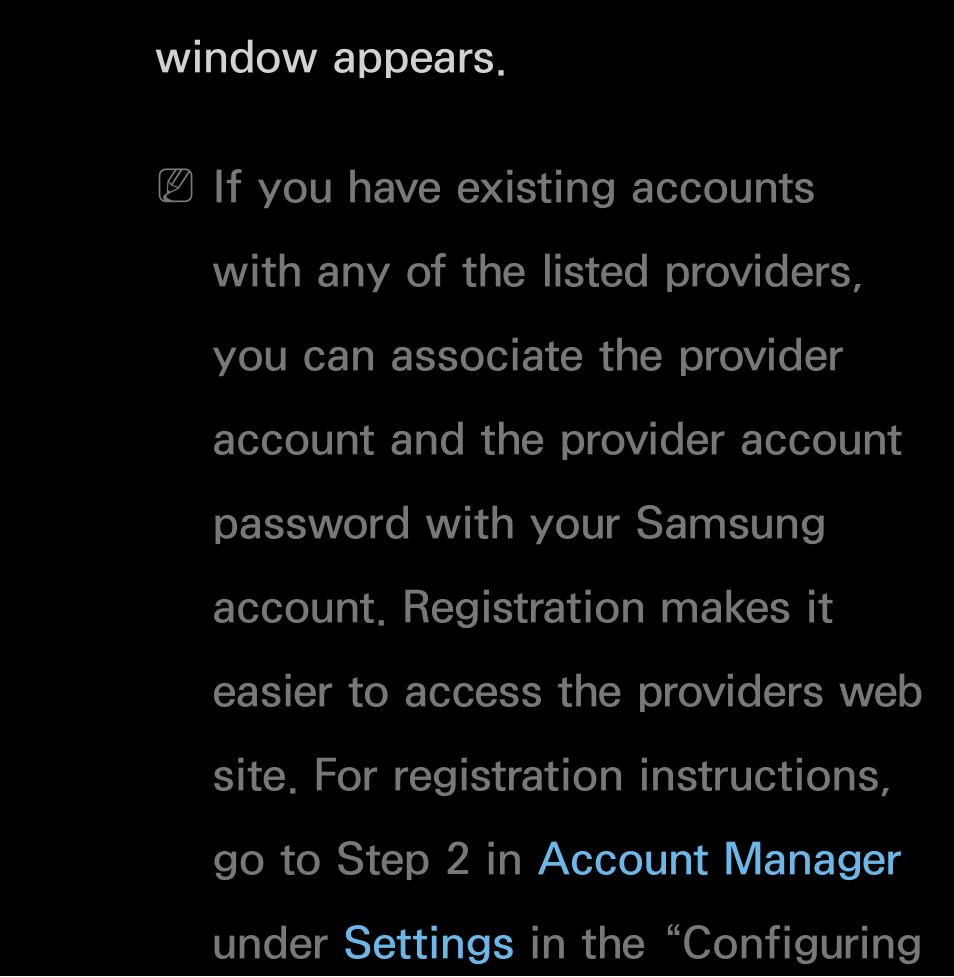Click the 'with any of the listed providers' line
The image size is (954, 977).
coord(538,272)
